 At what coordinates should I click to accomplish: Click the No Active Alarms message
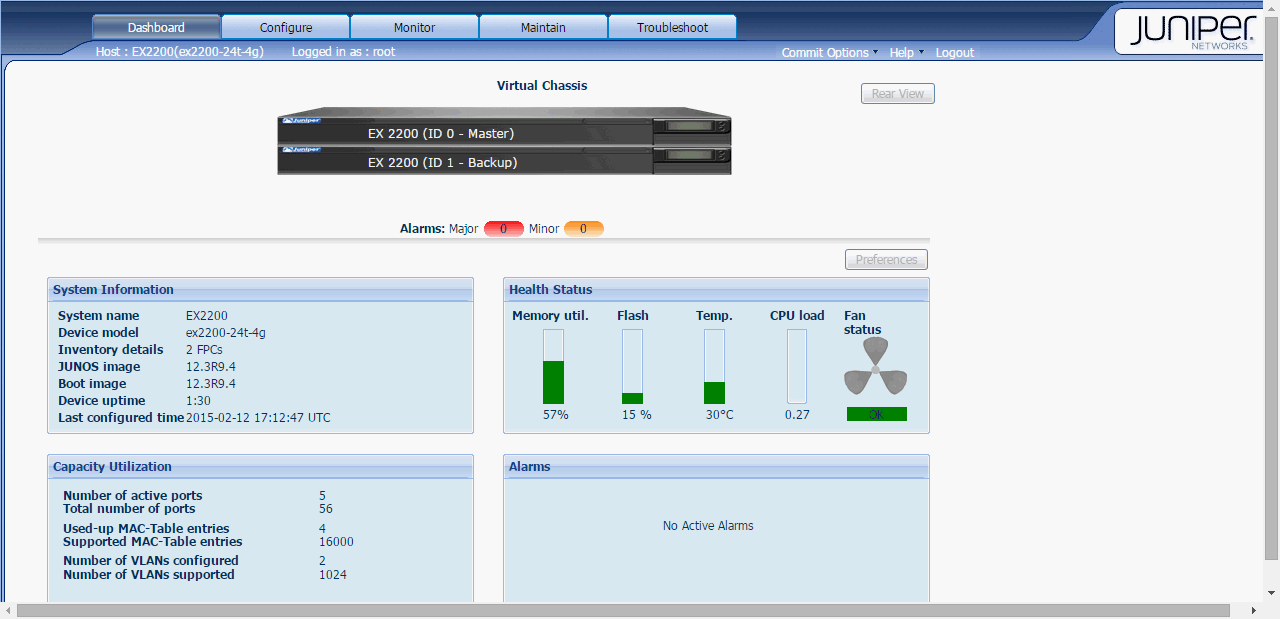pyautogui.click(x=708, y=526)
